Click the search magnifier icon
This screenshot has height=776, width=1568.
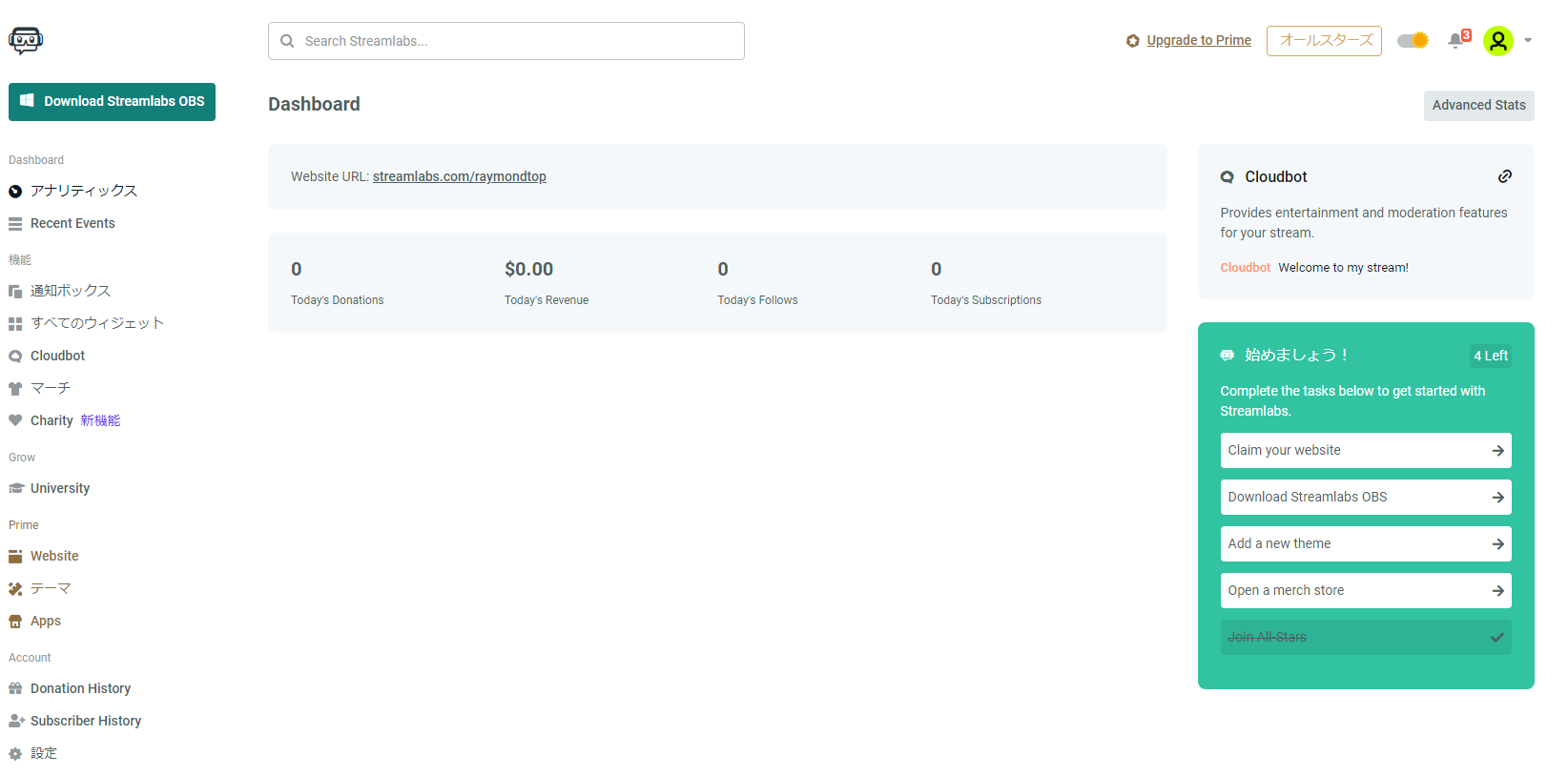point(287,41)
